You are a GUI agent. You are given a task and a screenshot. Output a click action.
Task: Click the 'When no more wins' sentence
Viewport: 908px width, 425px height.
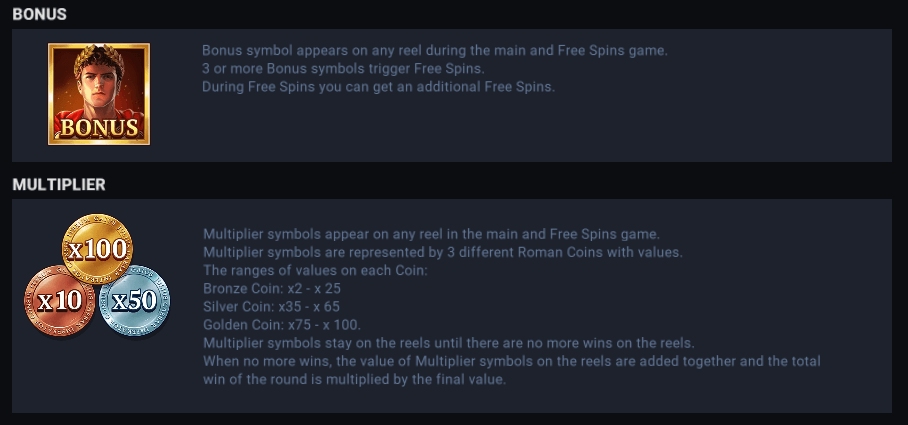511,361
